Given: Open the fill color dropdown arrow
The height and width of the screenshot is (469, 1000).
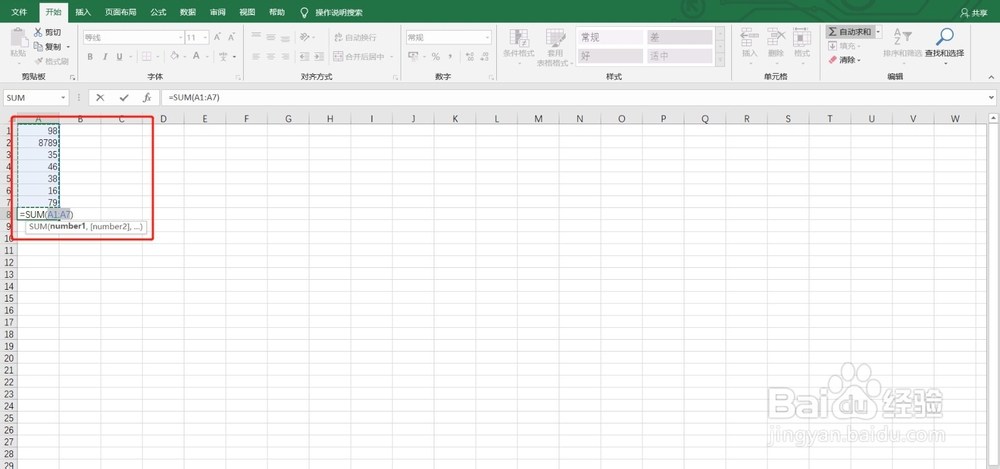Looking at the screenshot, I should 184,57.
